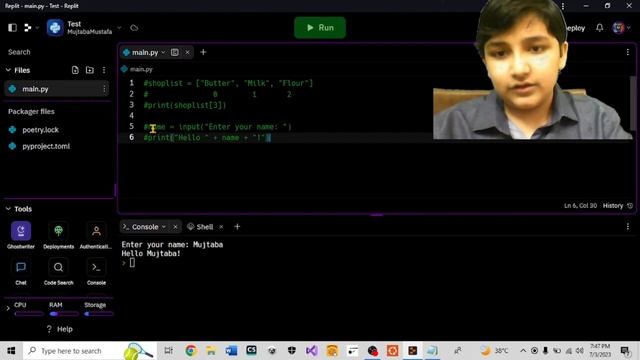This screenshot has height=360, width=640.
Task: Click the Python repl logo icon
Action: (x=55, y=27)
